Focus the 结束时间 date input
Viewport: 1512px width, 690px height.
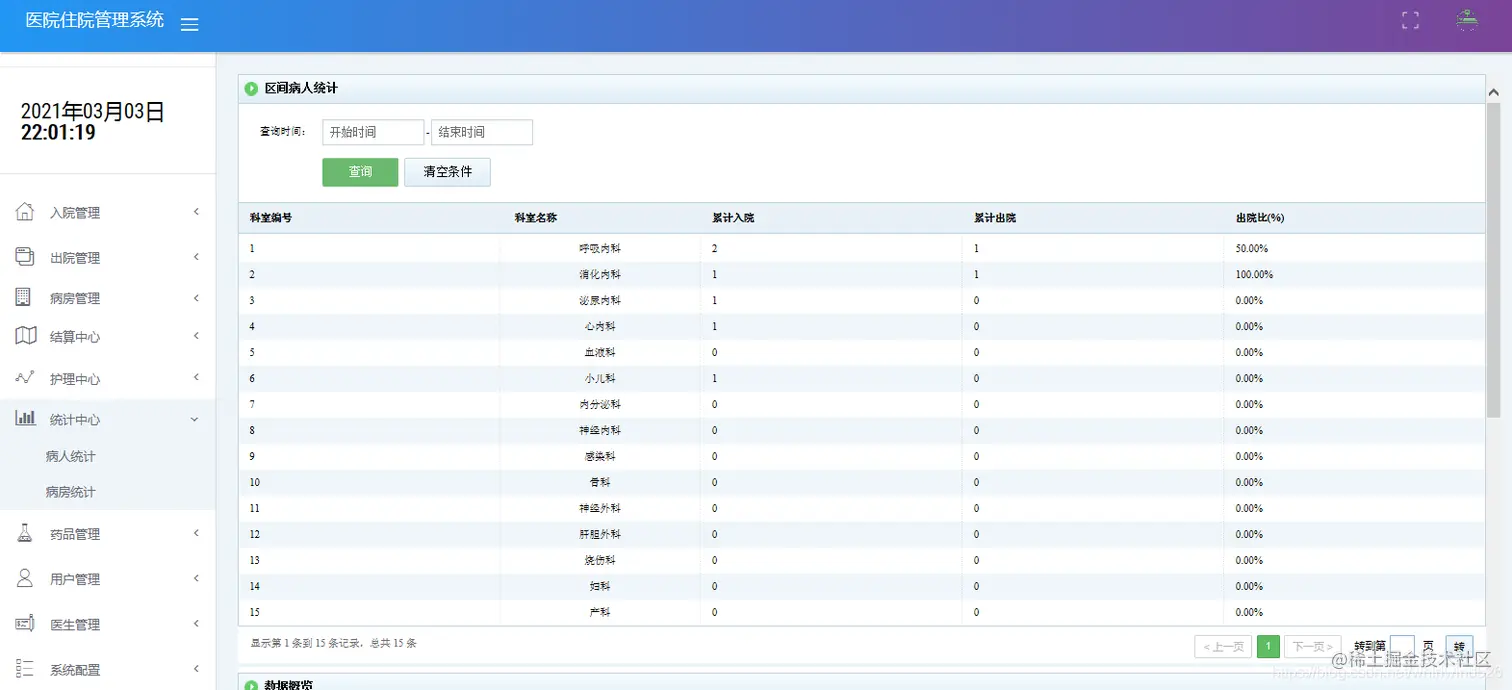[x=482, y=132]
